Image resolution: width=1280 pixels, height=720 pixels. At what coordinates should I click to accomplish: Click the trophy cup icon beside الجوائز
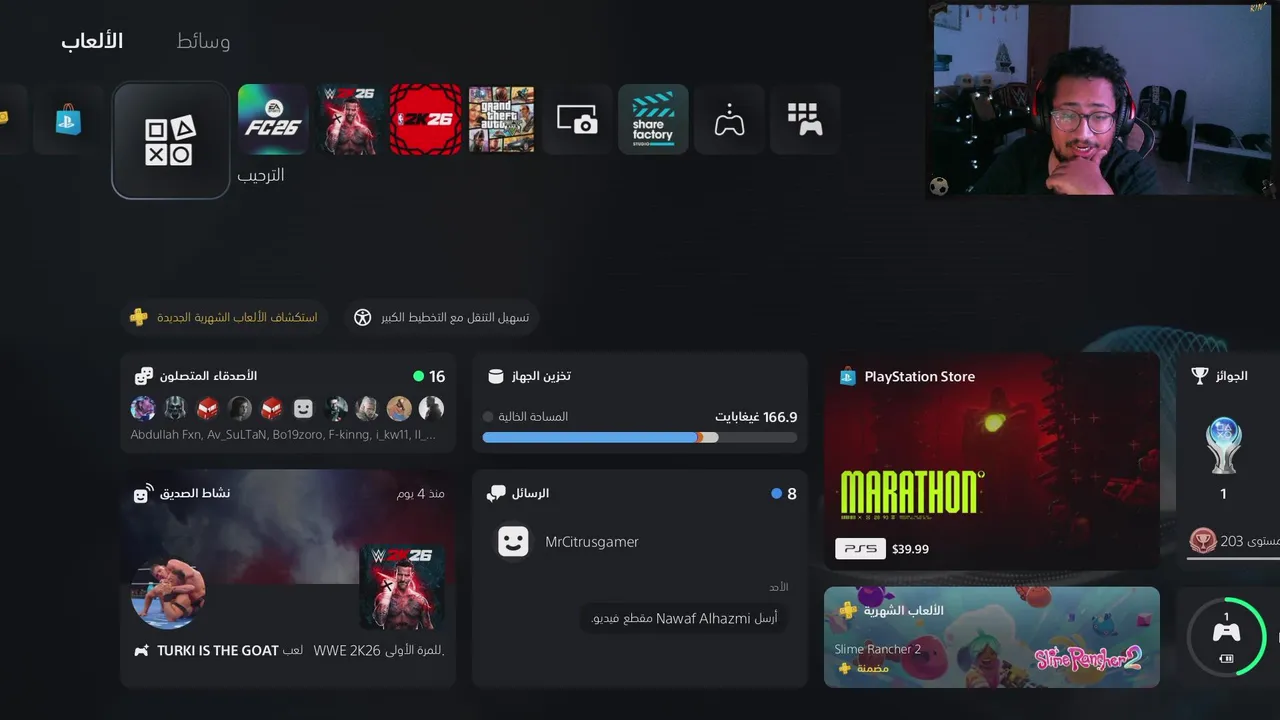tap(1201, 376)
